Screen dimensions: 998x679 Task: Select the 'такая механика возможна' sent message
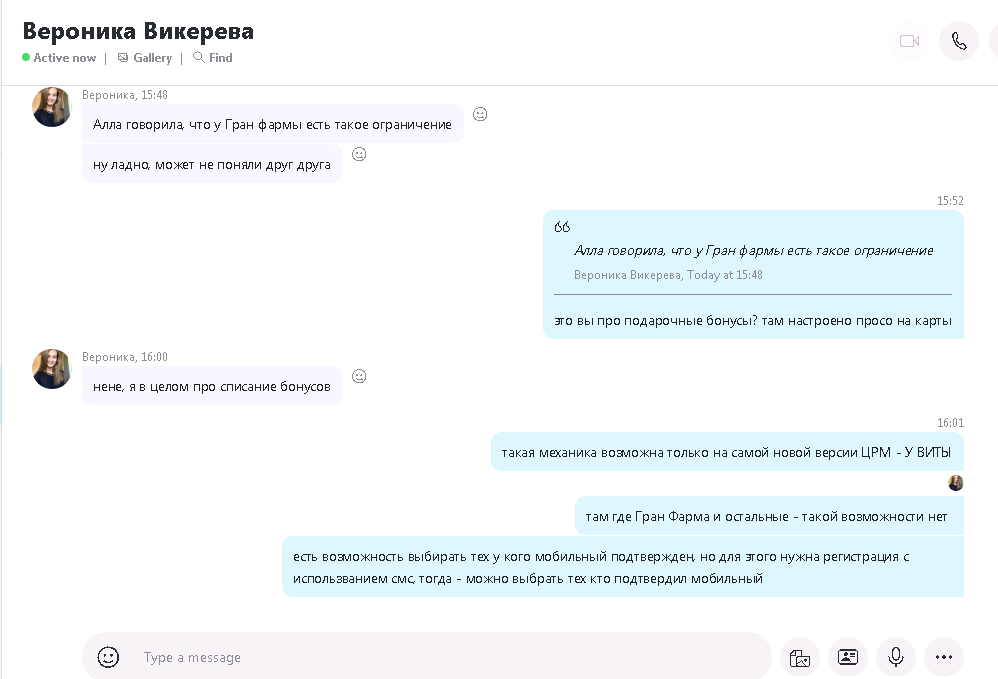[x=726, y=452]
